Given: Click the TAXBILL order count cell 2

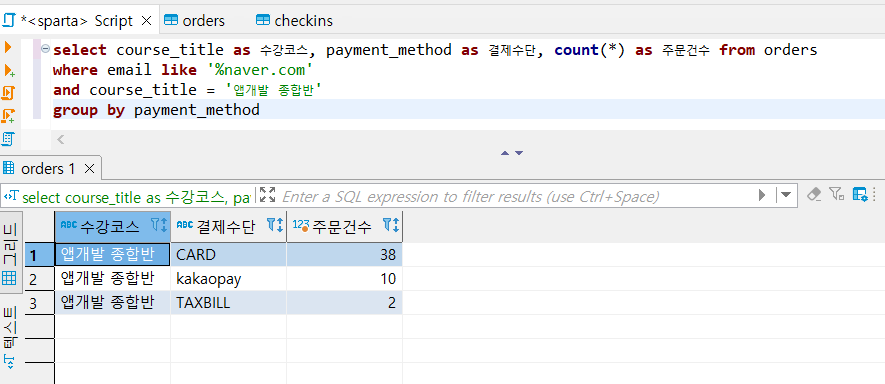Looking at the screenshot, I should [x=344, y=303].
